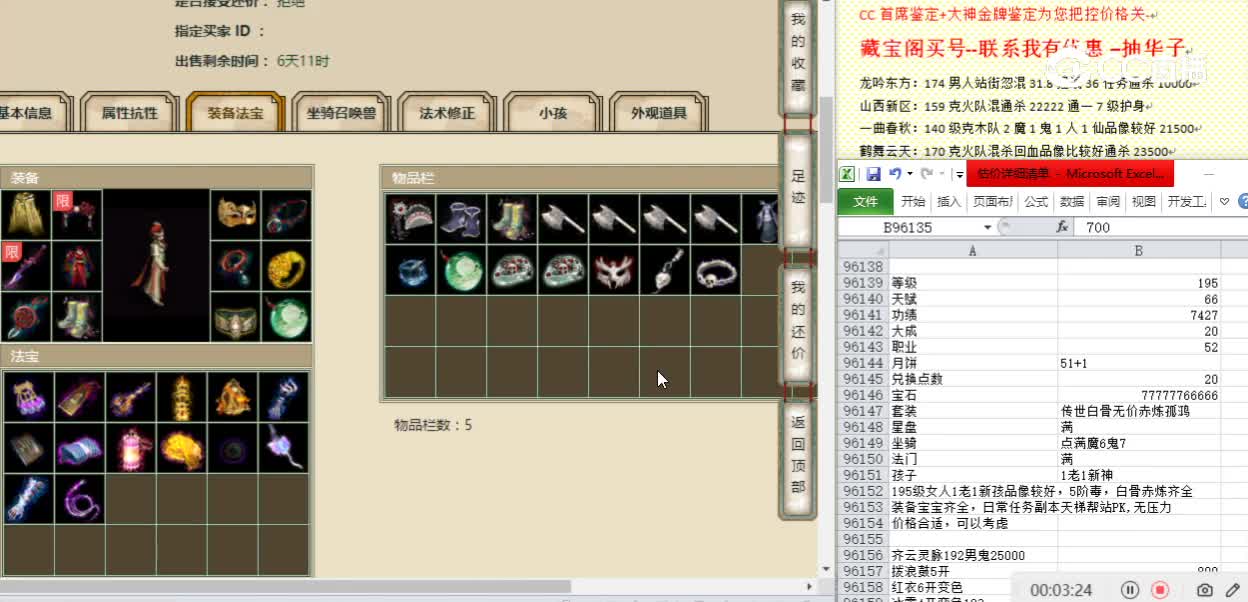This screenshot has width=1248, height=602.
Task: Select the red flower headdress equipment item
Action: coord(77,215)
